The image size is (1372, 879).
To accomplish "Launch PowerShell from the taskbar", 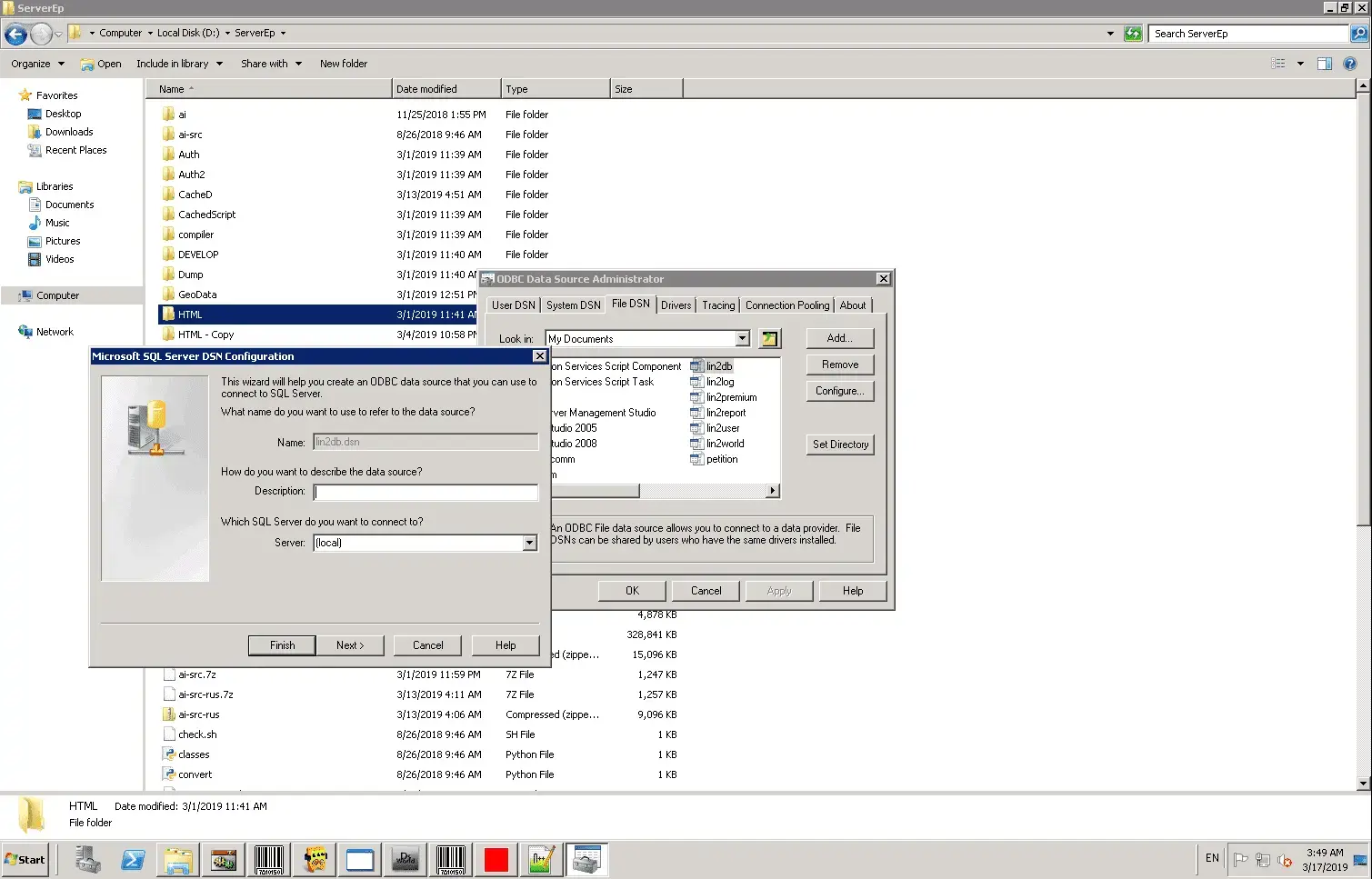I will pyautogui.click(x=133, y=859).
